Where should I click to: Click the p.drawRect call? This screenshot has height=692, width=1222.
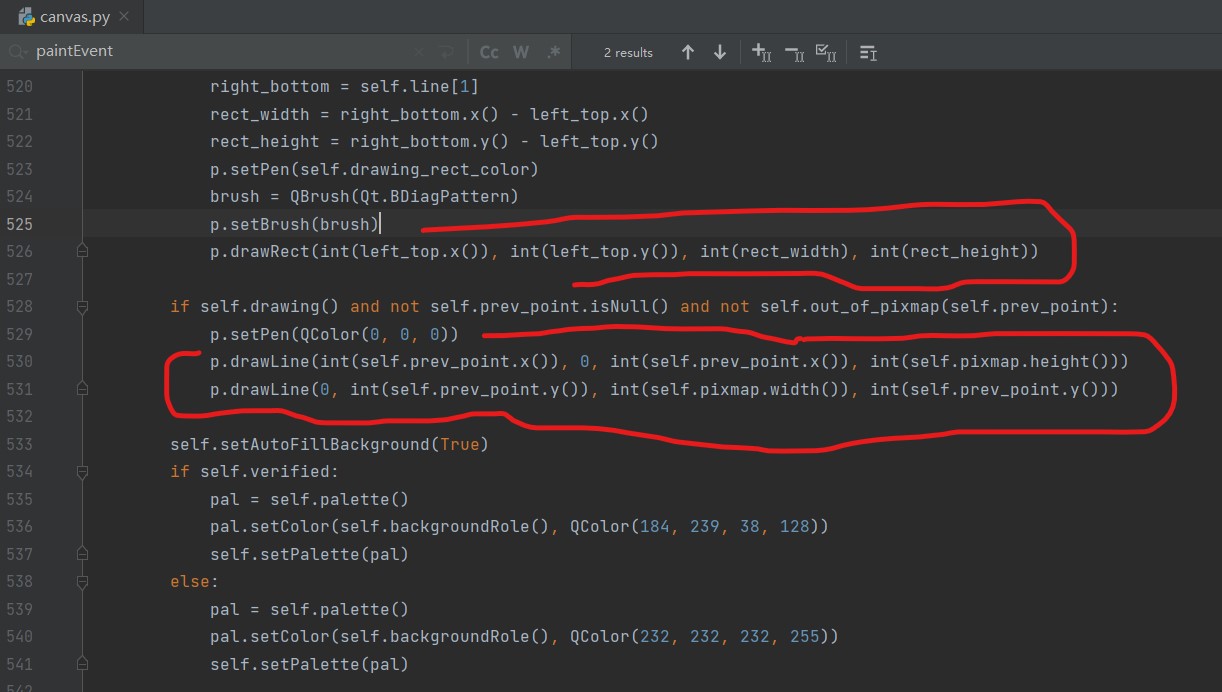(x=624, y=251)
